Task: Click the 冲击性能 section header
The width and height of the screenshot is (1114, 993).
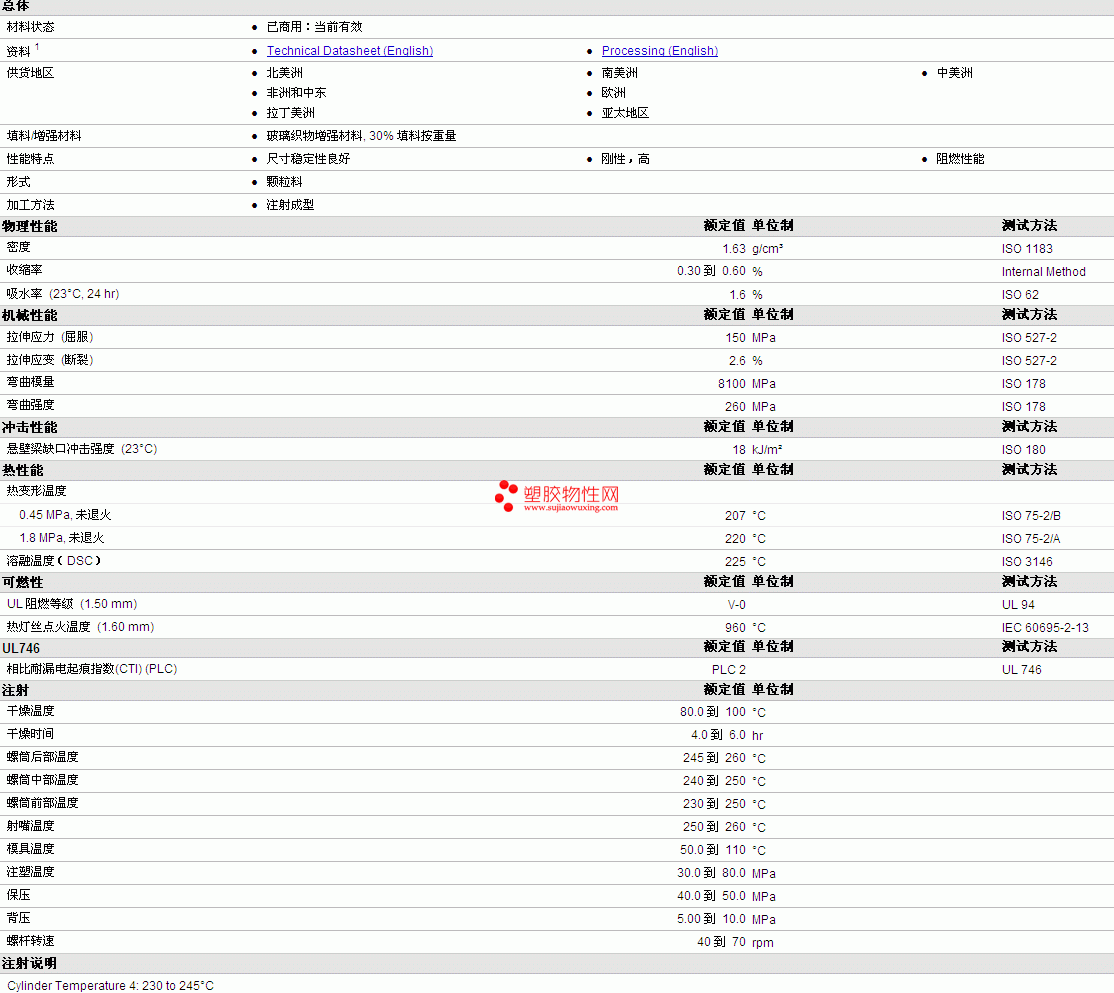Action: pos(29,428)
